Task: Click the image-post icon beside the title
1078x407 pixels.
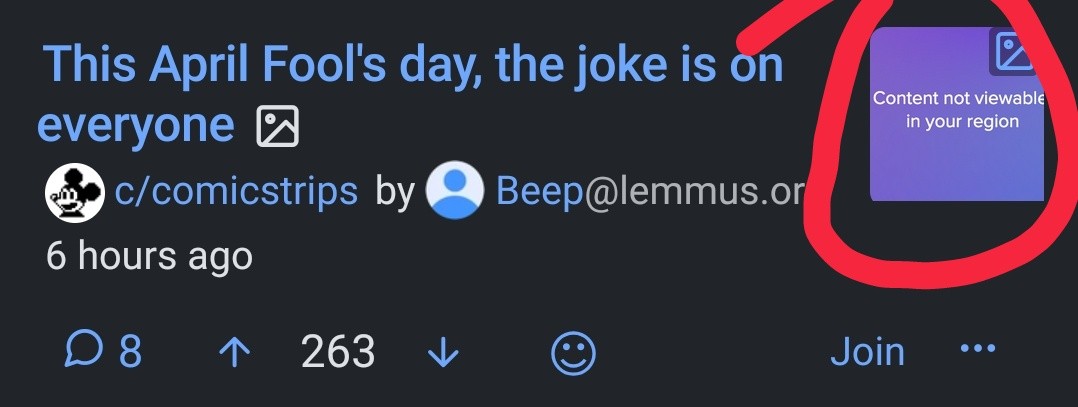Action: 277,127
